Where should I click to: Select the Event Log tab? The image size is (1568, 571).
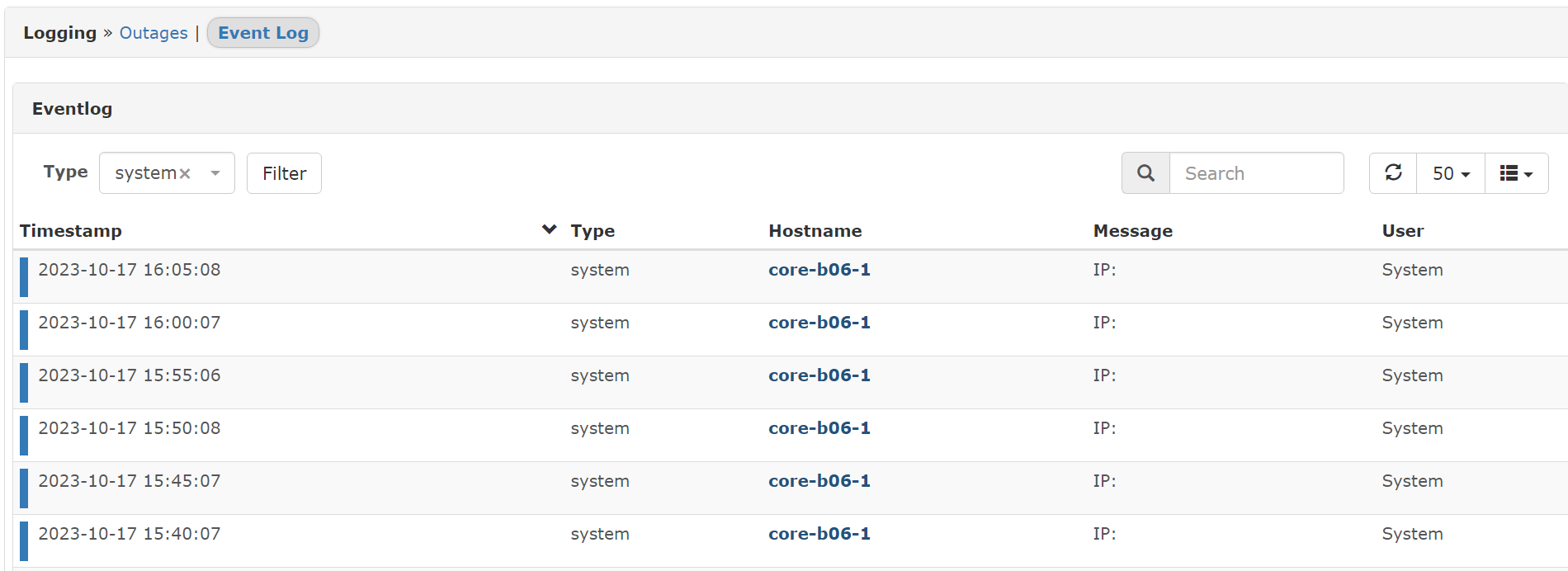point(263,33)
